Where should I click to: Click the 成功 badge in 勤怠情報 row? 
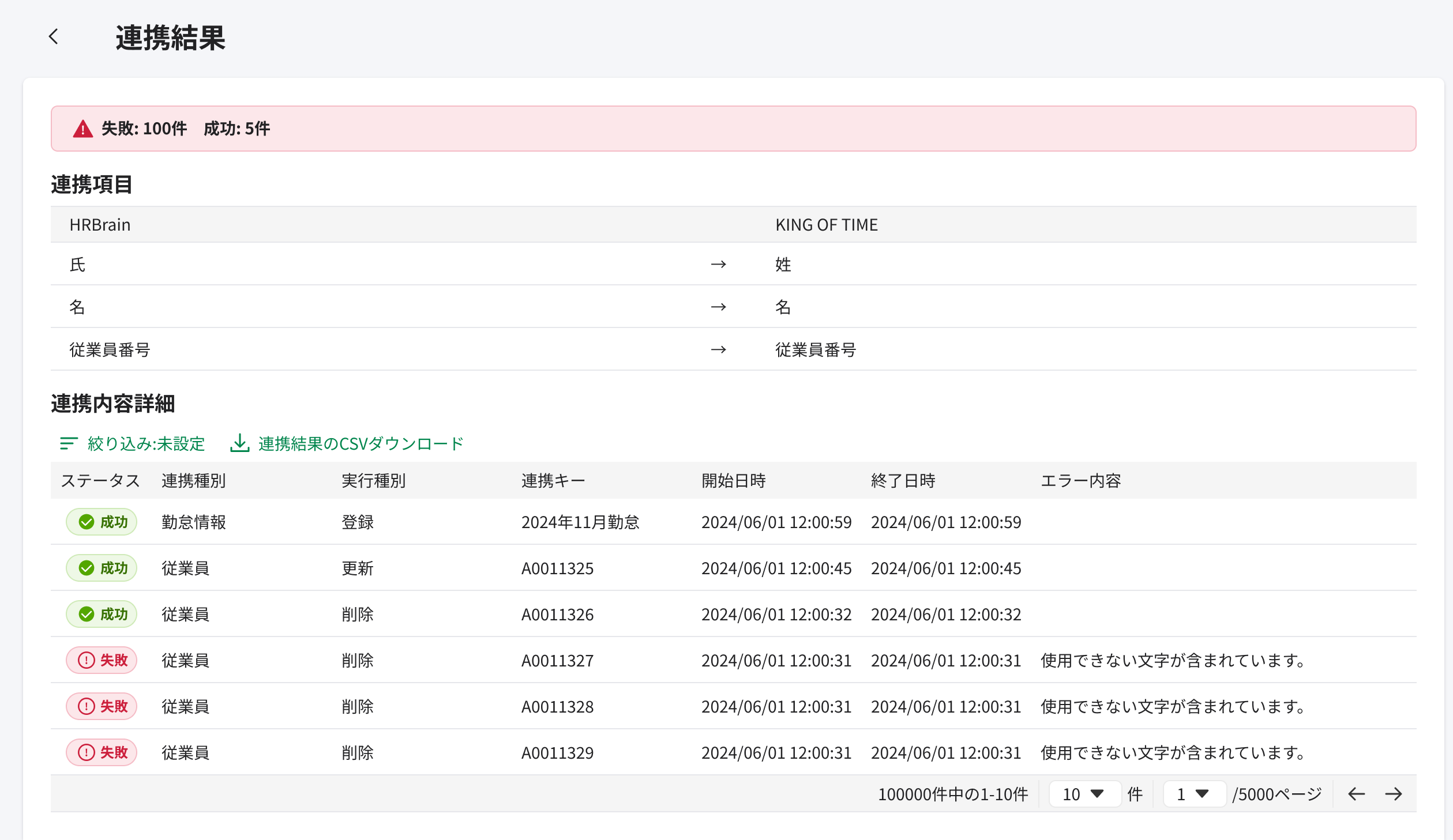[x=102, y=522]
